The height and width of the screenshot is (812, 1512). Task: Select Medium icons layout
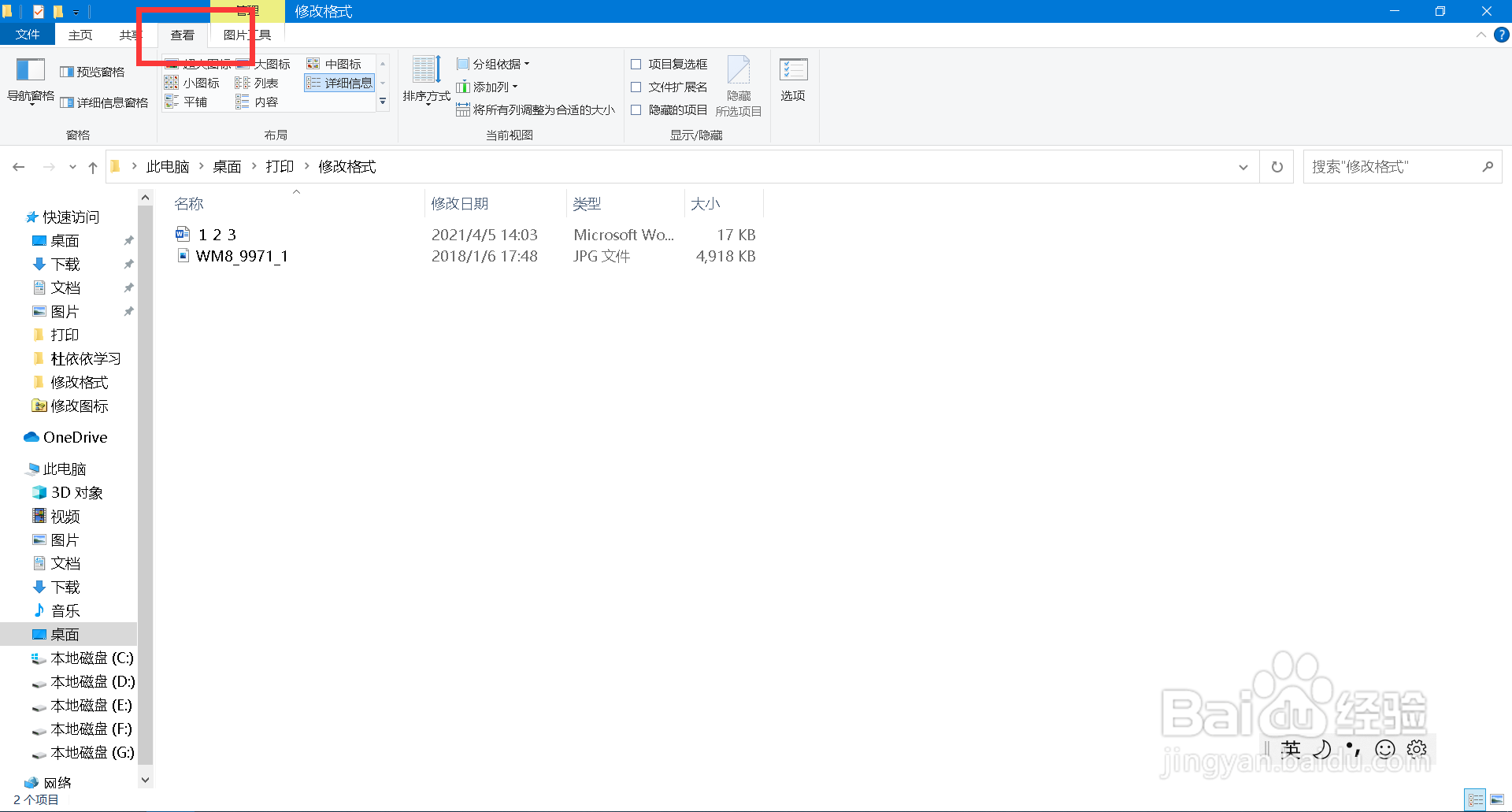coord(335,64)
